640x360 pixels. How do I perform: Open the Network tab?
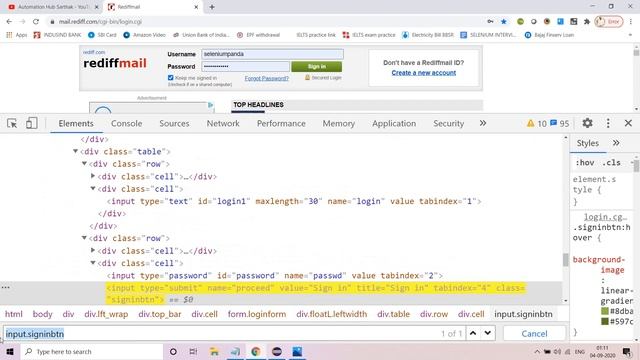click(223, 123)
